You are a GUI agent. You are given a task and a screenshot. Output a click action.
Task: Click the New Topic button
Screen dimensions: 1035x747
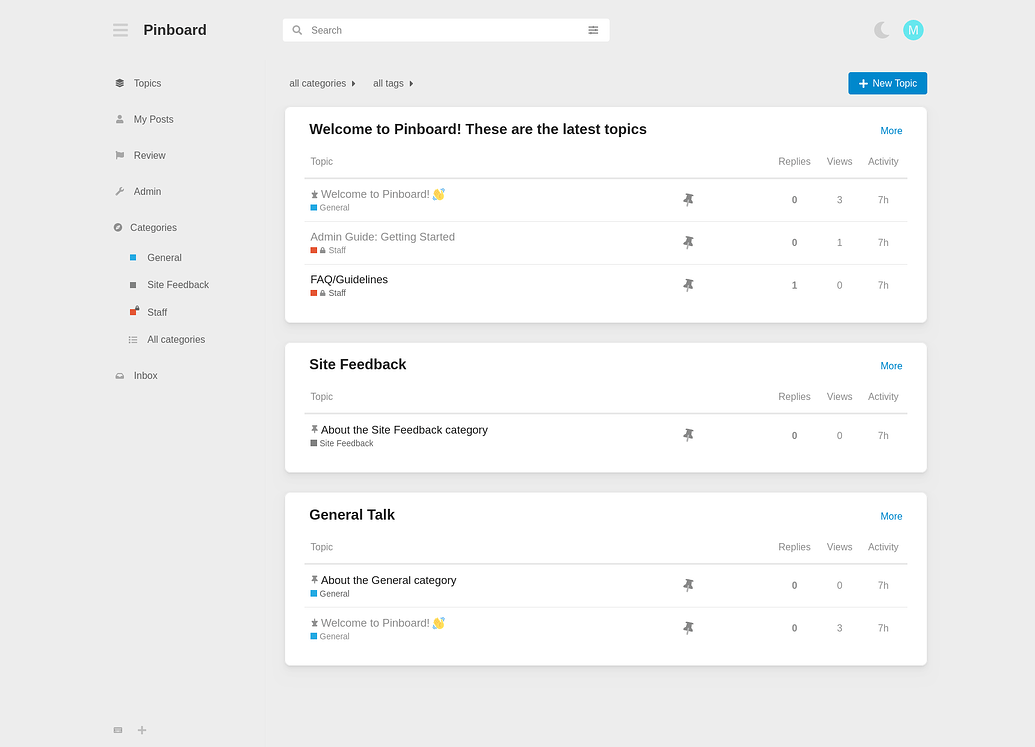point(887,83)
